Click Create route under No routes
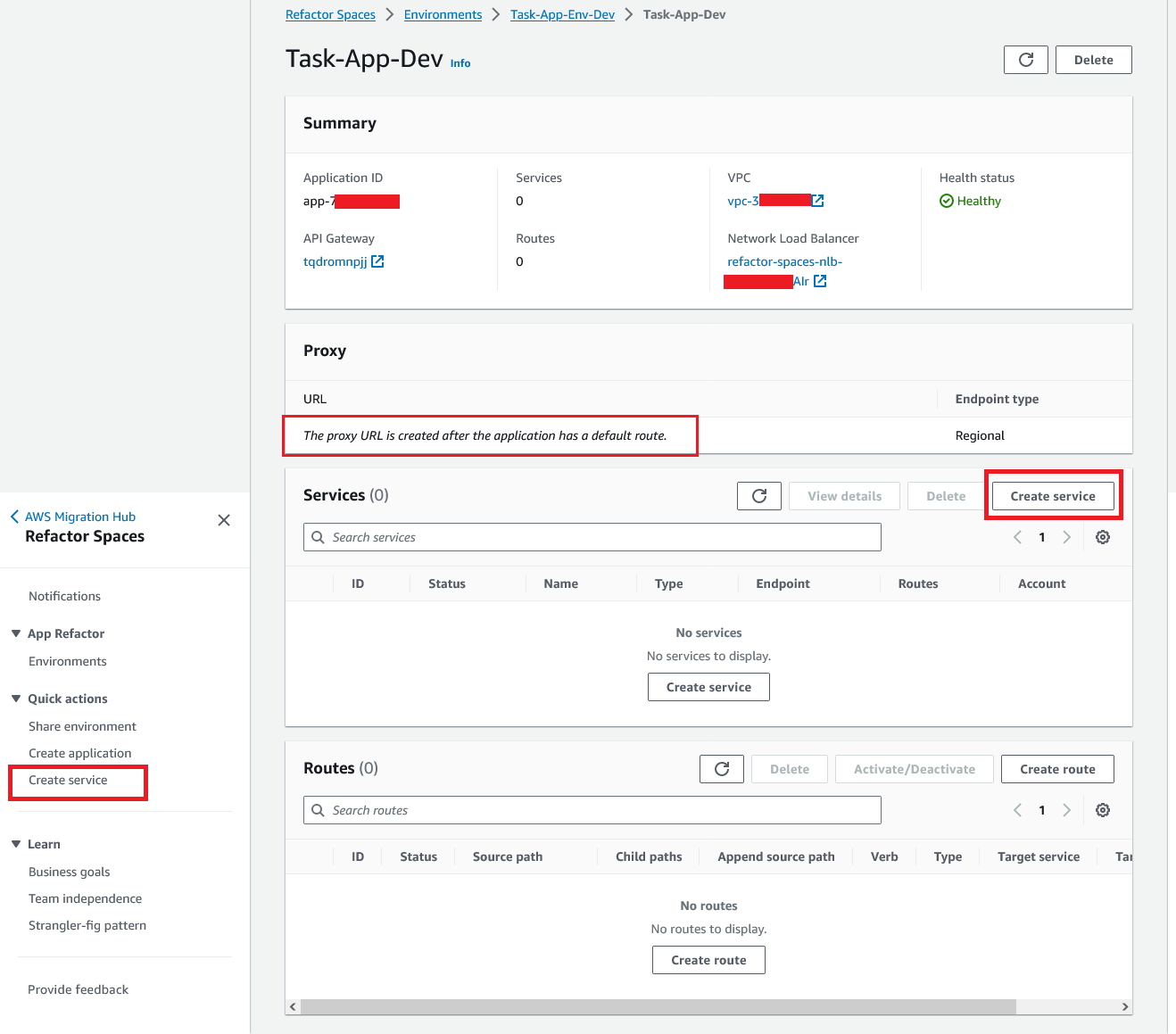 tap(708, 960)
